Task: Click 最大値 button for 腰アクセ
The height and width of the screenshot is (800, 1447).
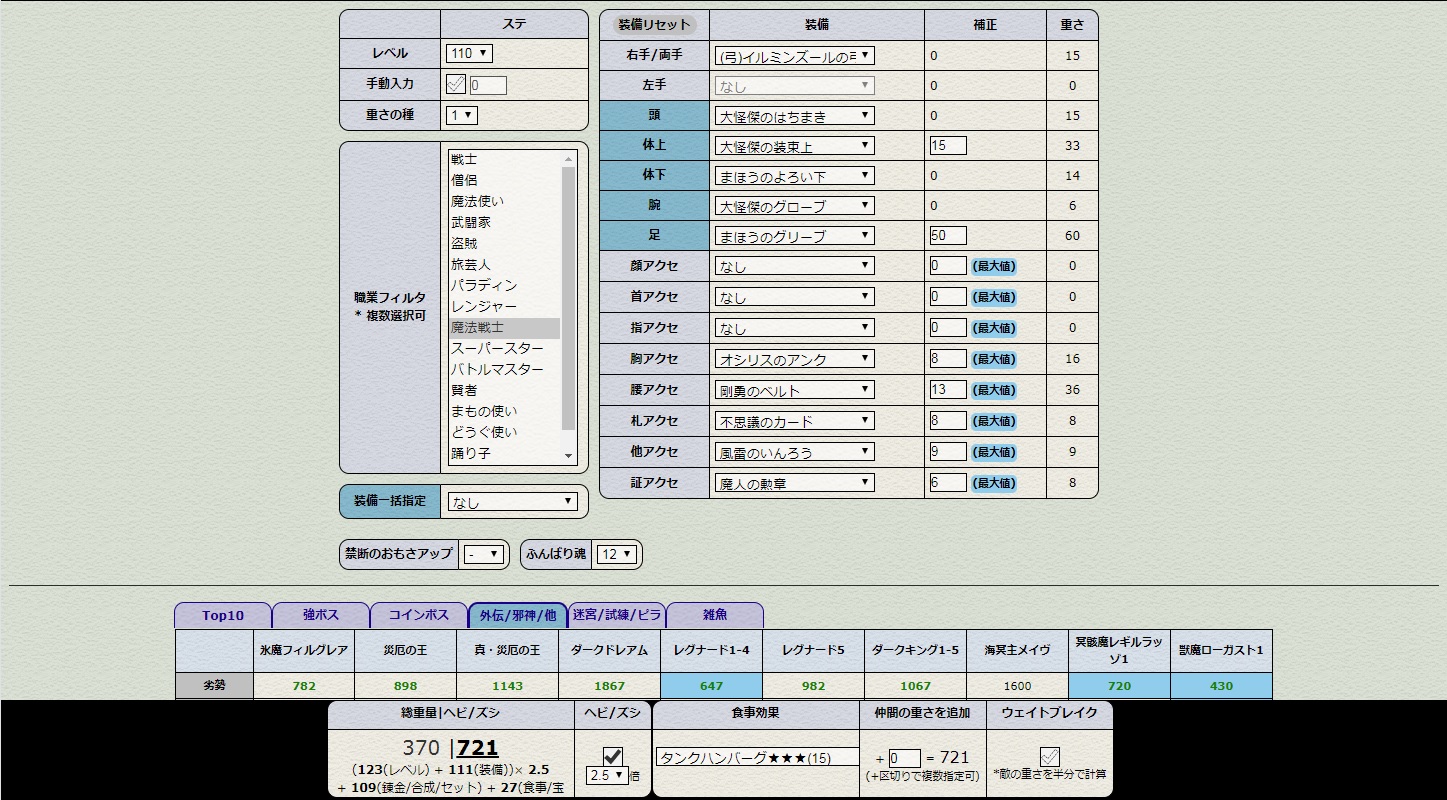Action: pos(994,389)
